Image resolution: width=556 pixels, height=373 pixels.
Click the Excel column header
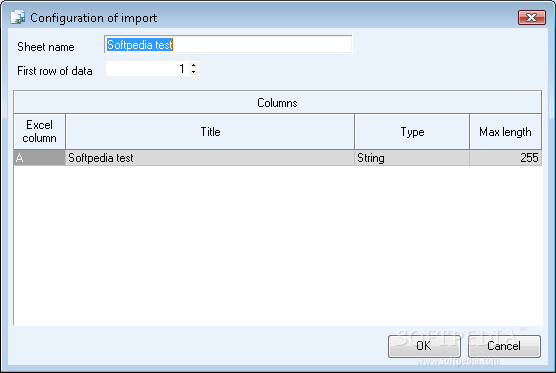[x=39, y=132]
